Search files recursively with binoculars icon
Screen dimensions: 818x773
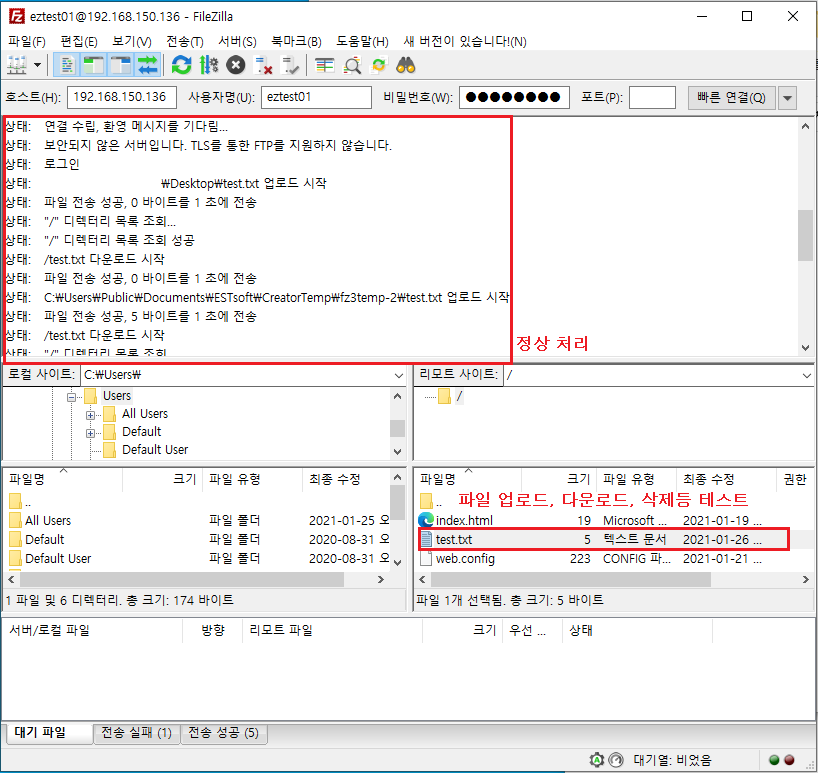(406, 66)
